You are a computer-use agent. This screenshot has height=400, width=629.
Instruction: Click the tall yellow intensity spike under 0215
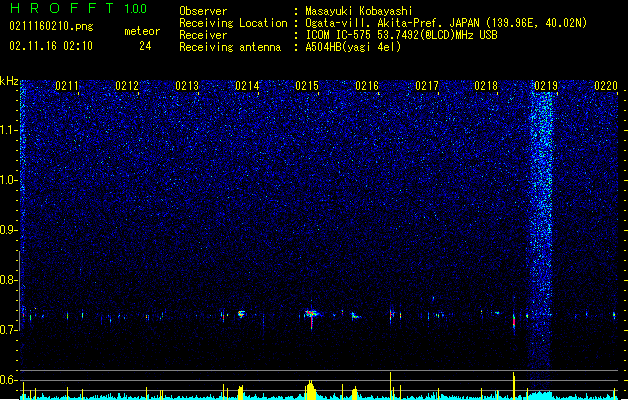tap(310, 390)
